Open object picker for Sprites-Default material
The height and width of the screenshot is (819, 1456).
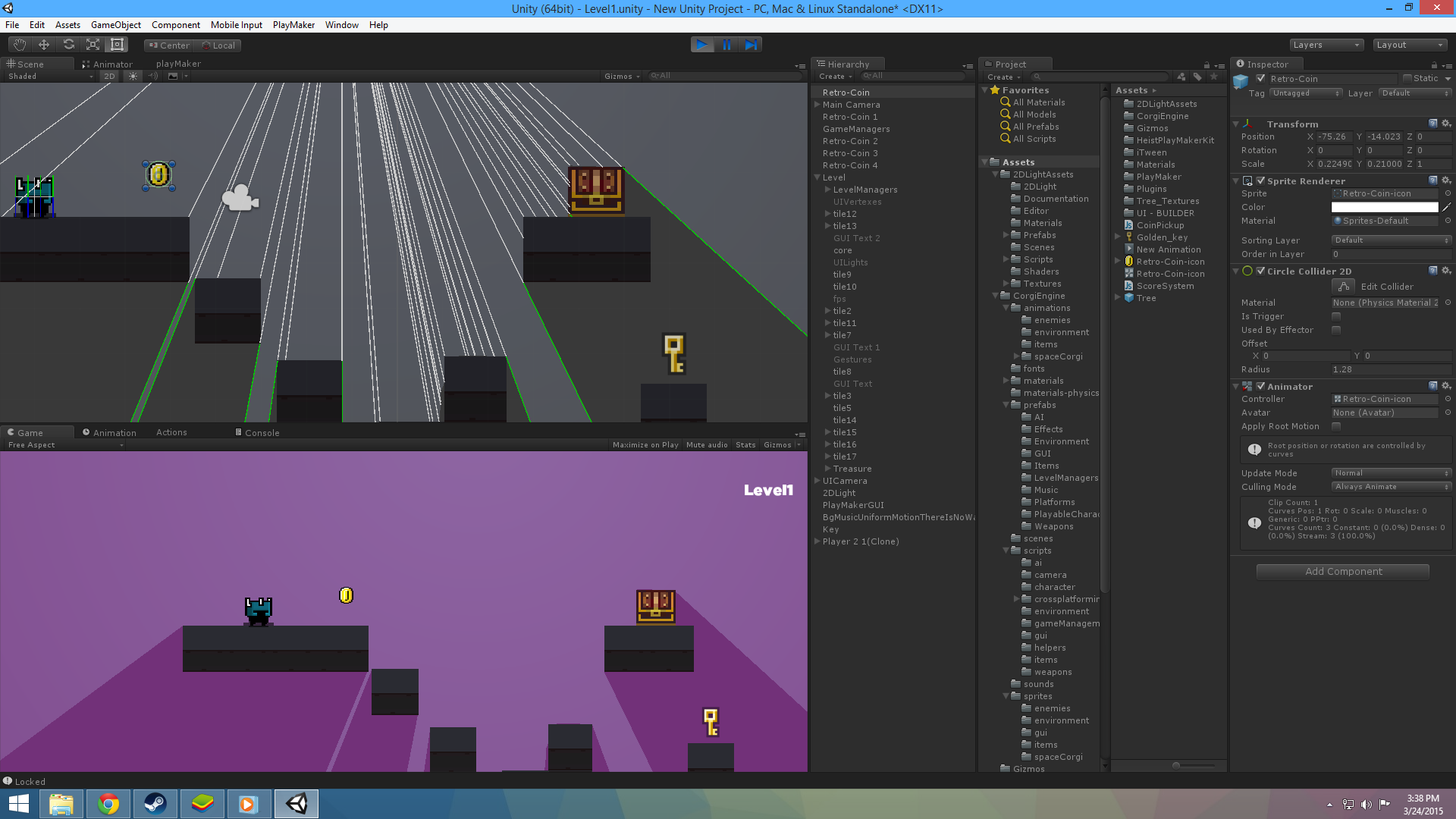(x=1448, y=221)
